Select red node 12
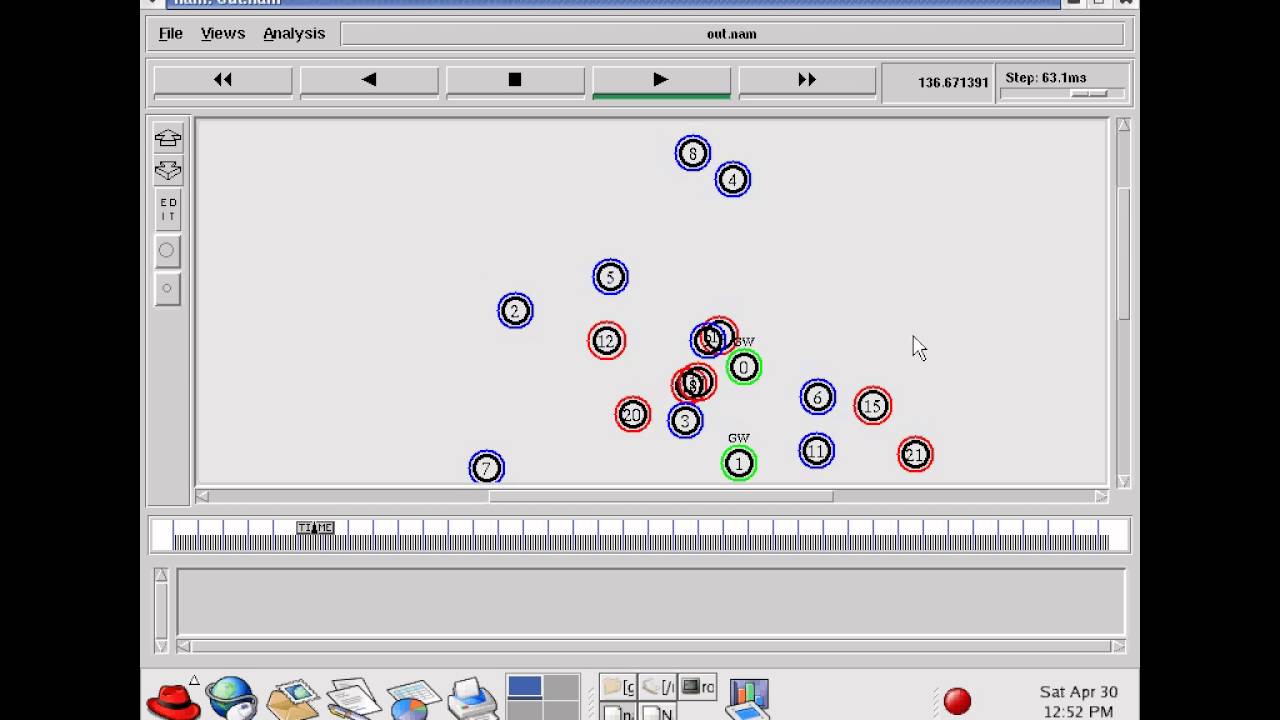1280x720 pixels. tap(606, 341)
